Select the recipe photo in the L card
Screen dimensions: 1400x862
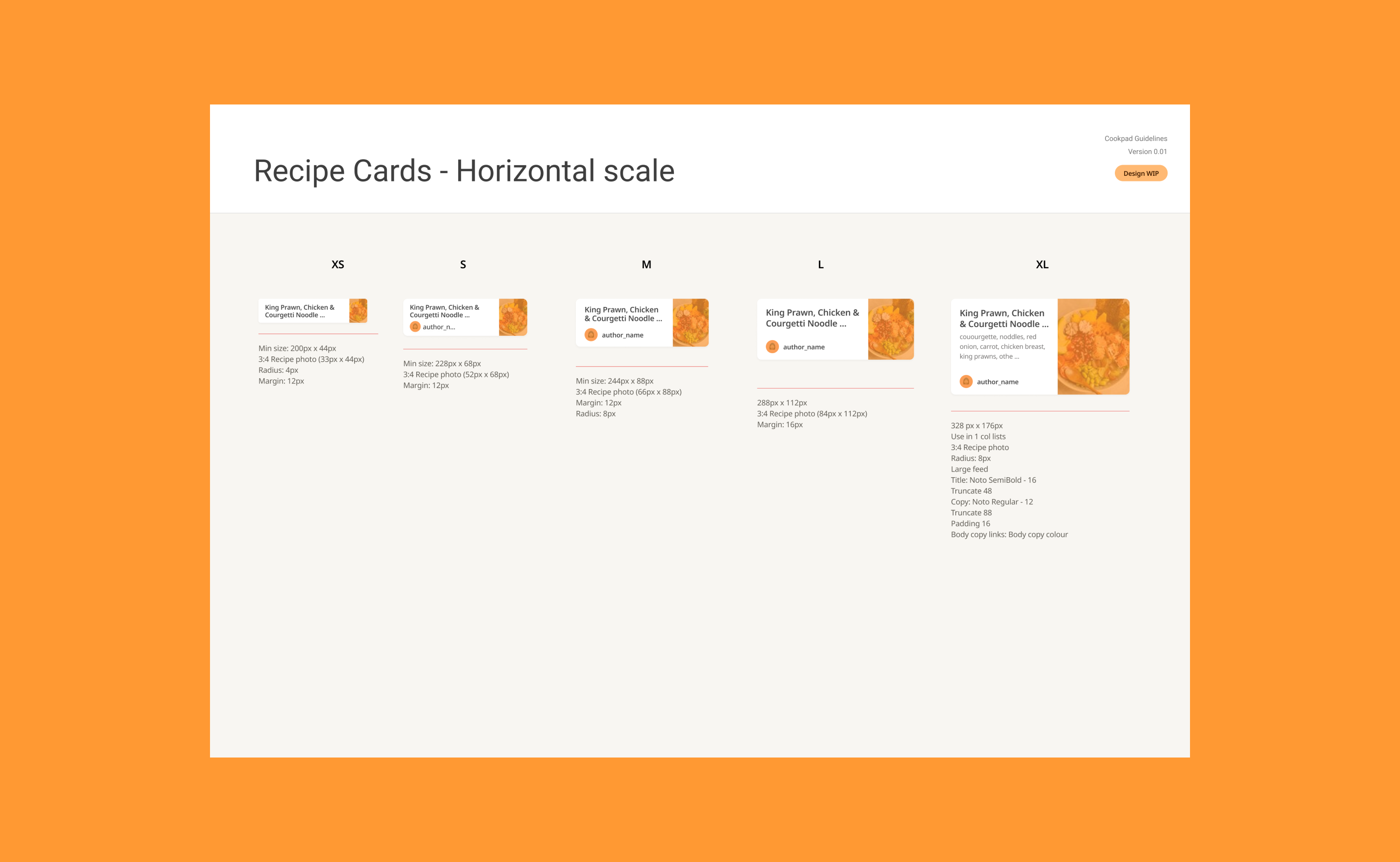click(891, 329)
